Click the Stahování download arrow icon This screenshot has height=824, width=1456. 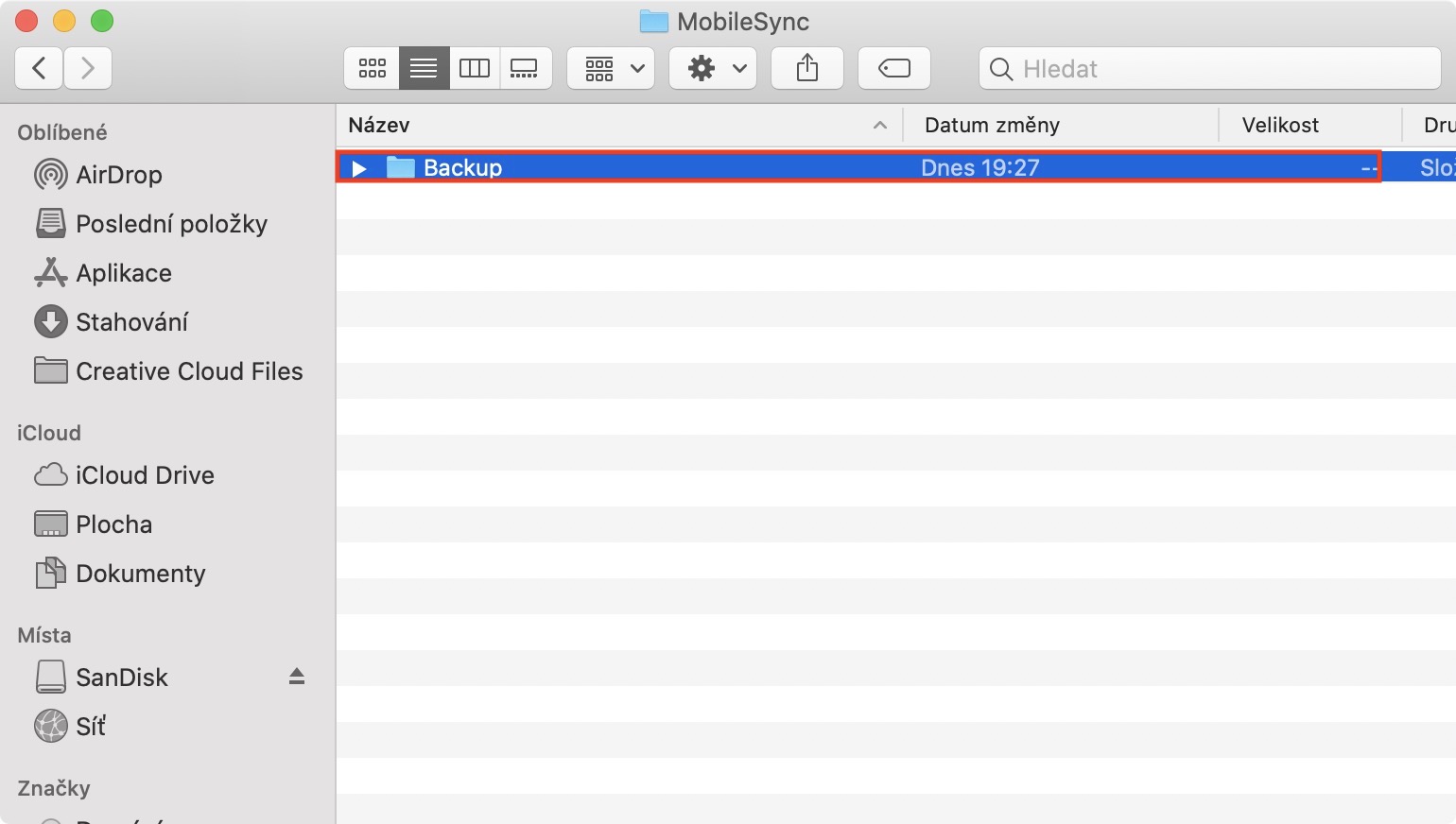51,322
